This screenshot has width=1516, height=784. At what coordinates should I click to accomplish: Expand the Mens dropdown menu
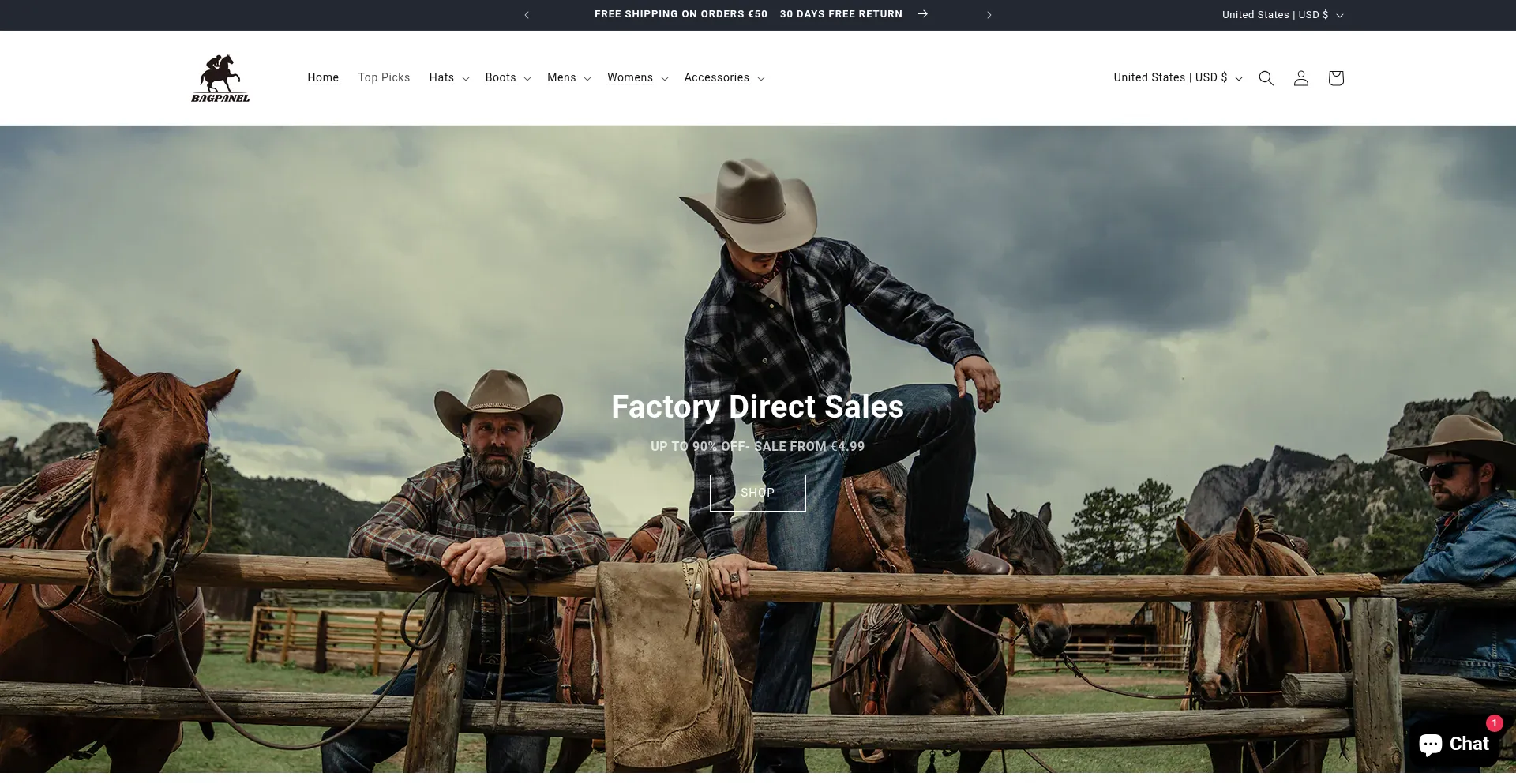568,78
